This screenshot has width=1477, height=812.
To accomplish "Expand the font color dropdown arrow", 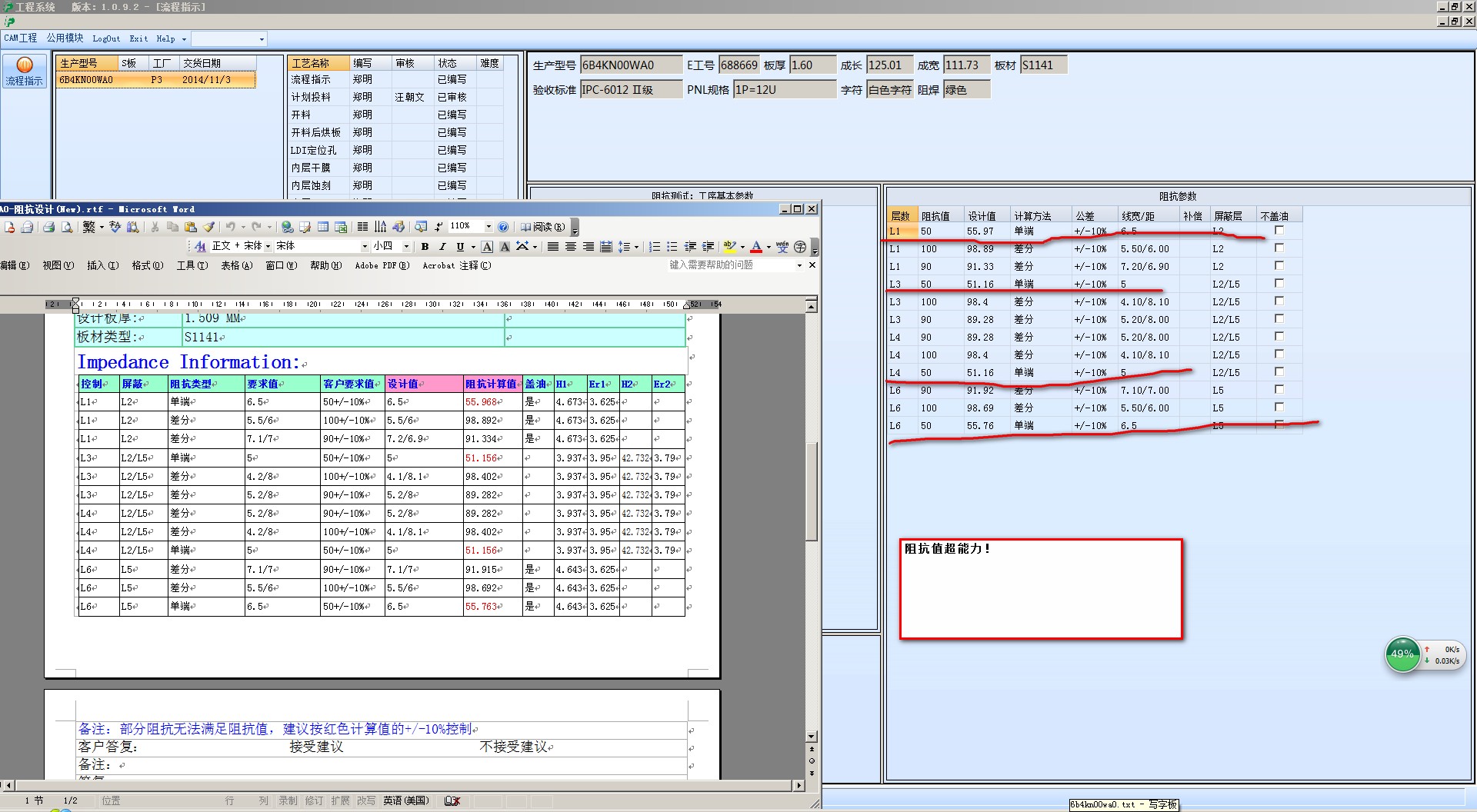I will [x=769, y=247].
